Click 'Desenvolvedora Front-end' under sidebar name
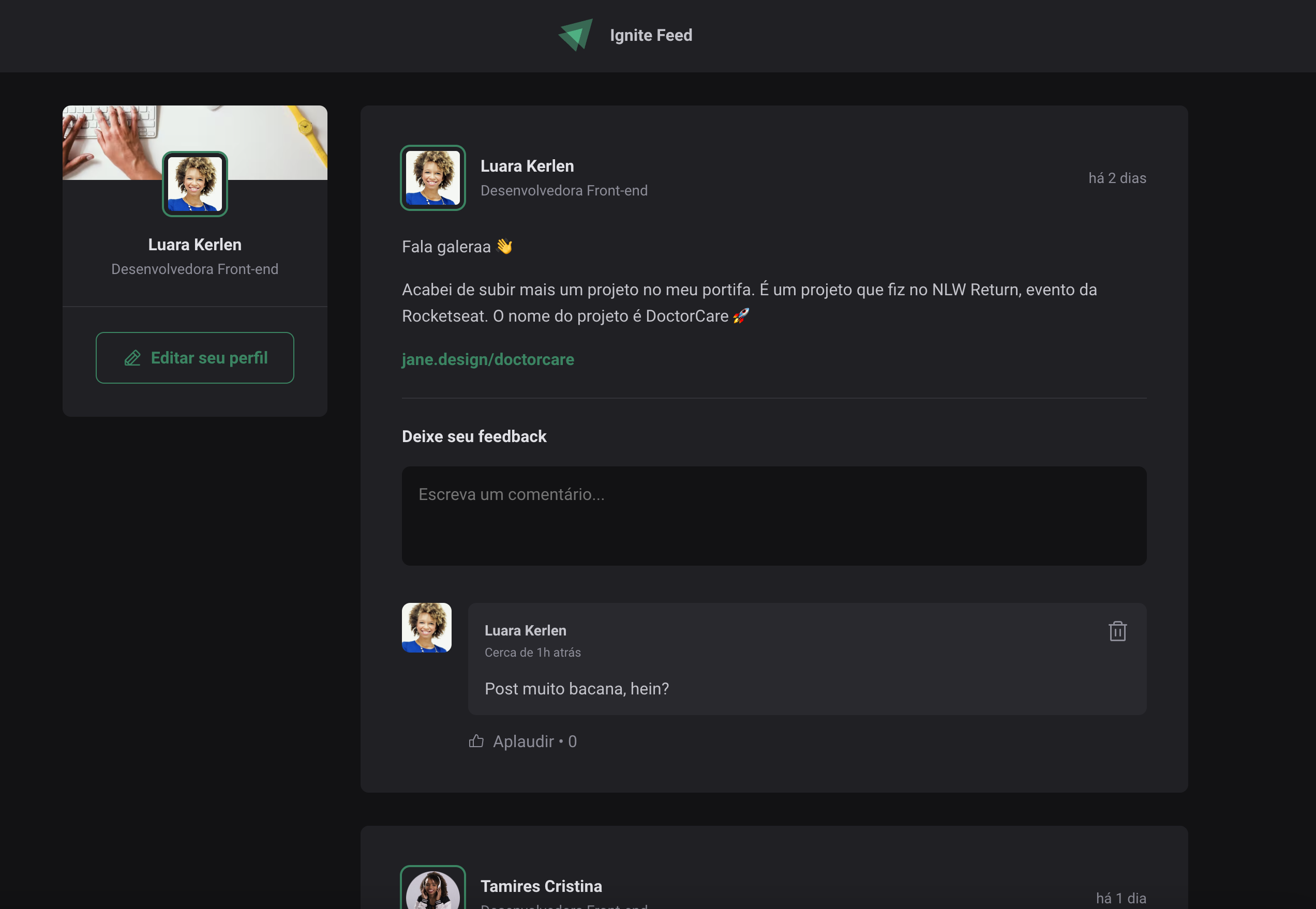 point(195,269)
